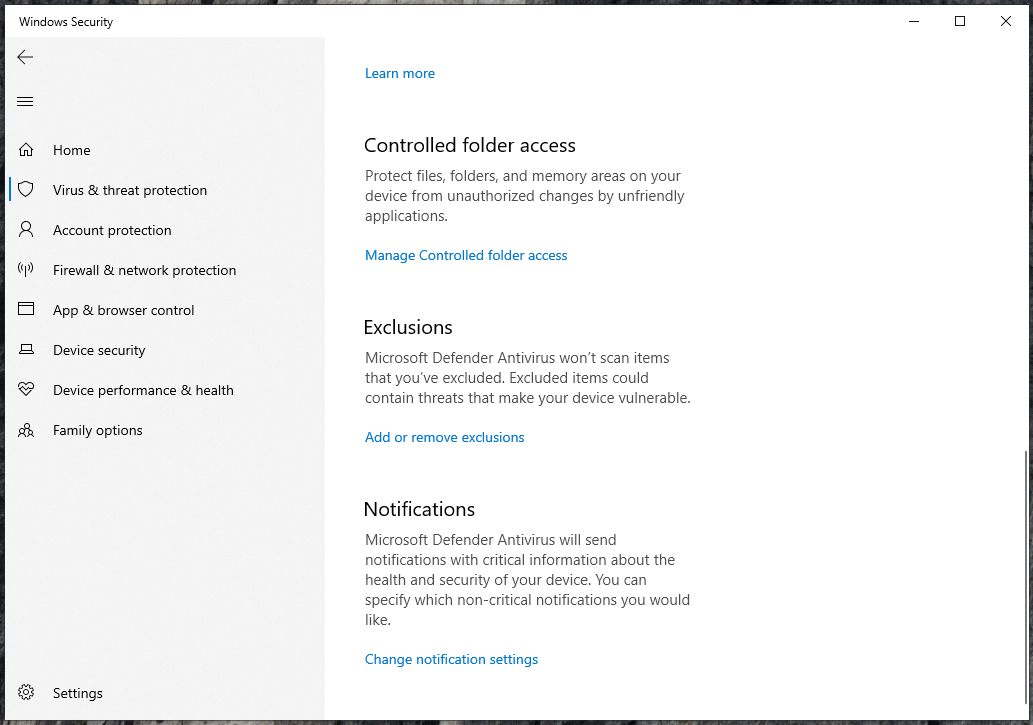Image resolution: width=1033 pixels, height=725 pixels.
Task: Open the Learn more link
Action: tap(400, 73)
